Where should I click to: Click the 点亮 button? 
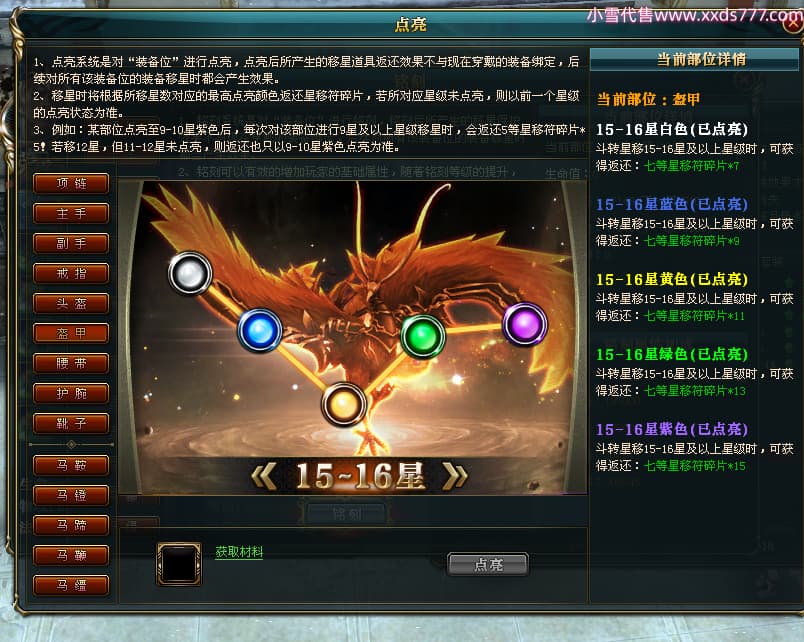click(x=488, y=565)
